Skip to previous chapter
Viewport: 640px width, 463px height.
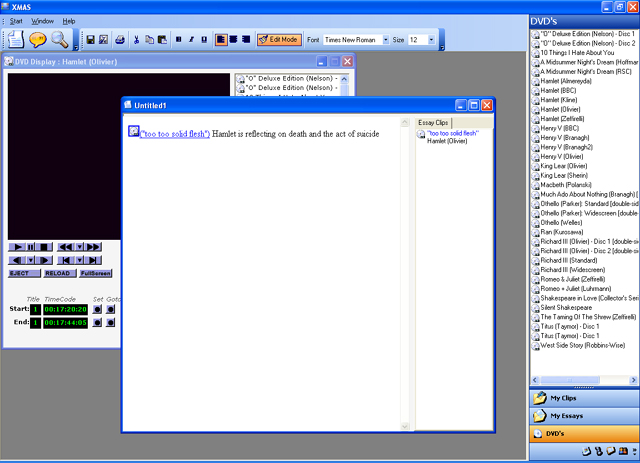tap(66, 260)
